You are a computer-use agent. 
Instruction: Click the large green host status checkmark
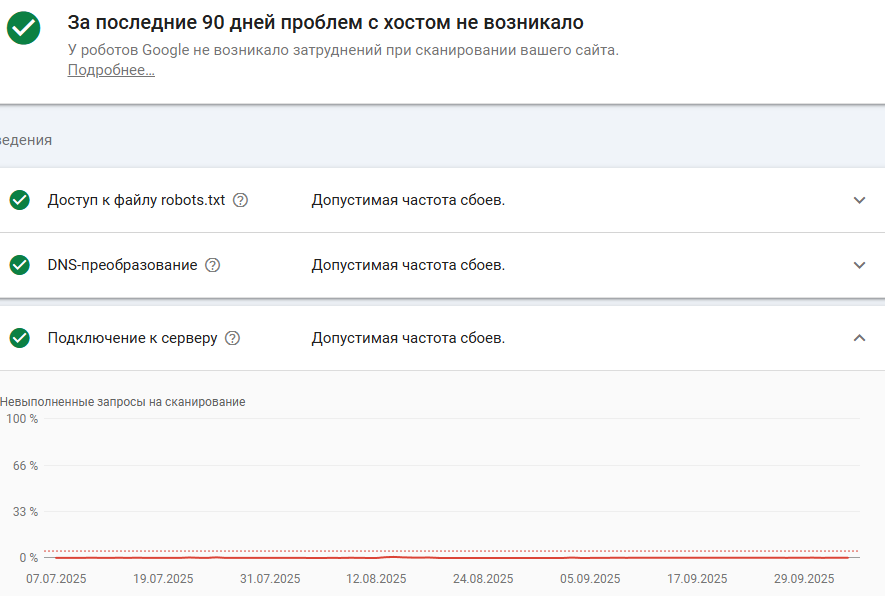[24, 28]
